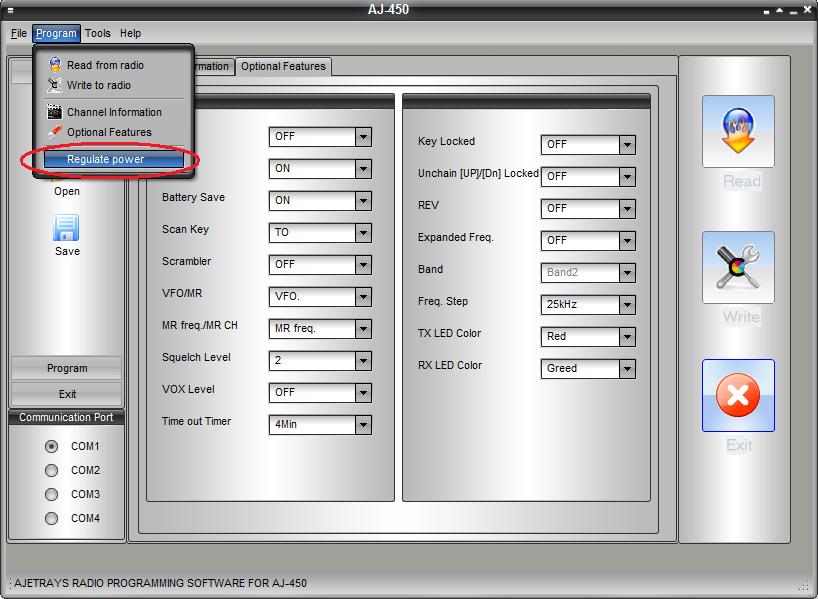Expand the Expanded Freq. dropdown
Screen dimensions: 818x599
627,241
